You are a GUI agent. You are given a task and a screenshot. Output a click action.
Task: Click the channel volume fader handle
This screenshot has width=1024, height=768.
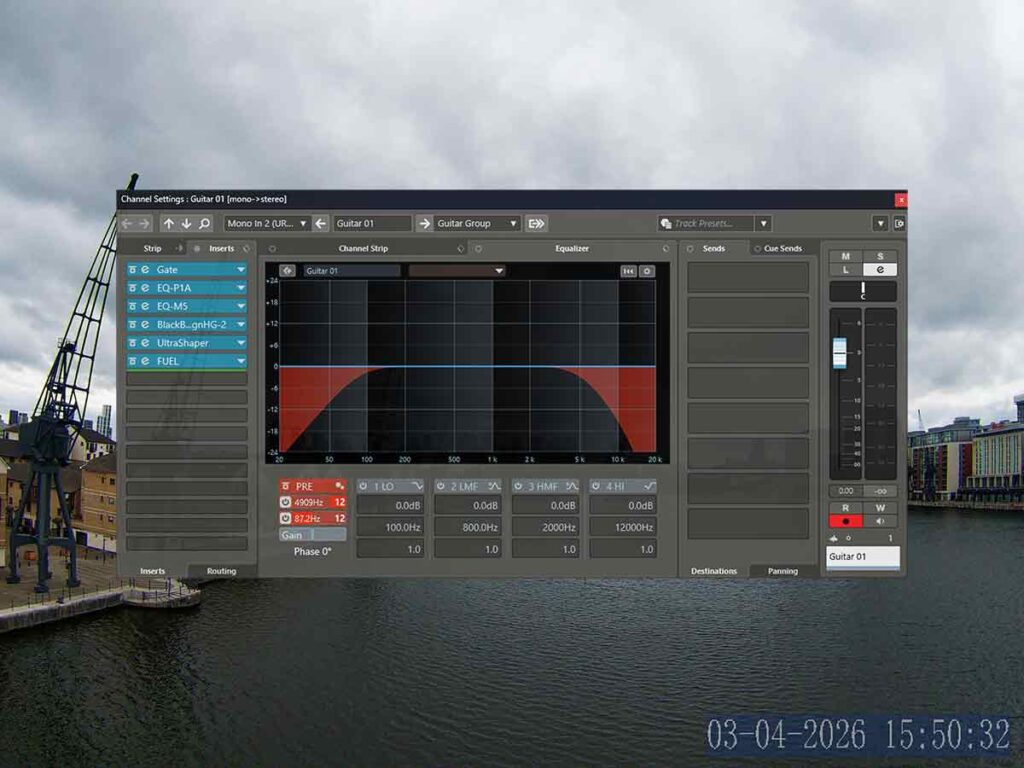(x=840, y=351)
